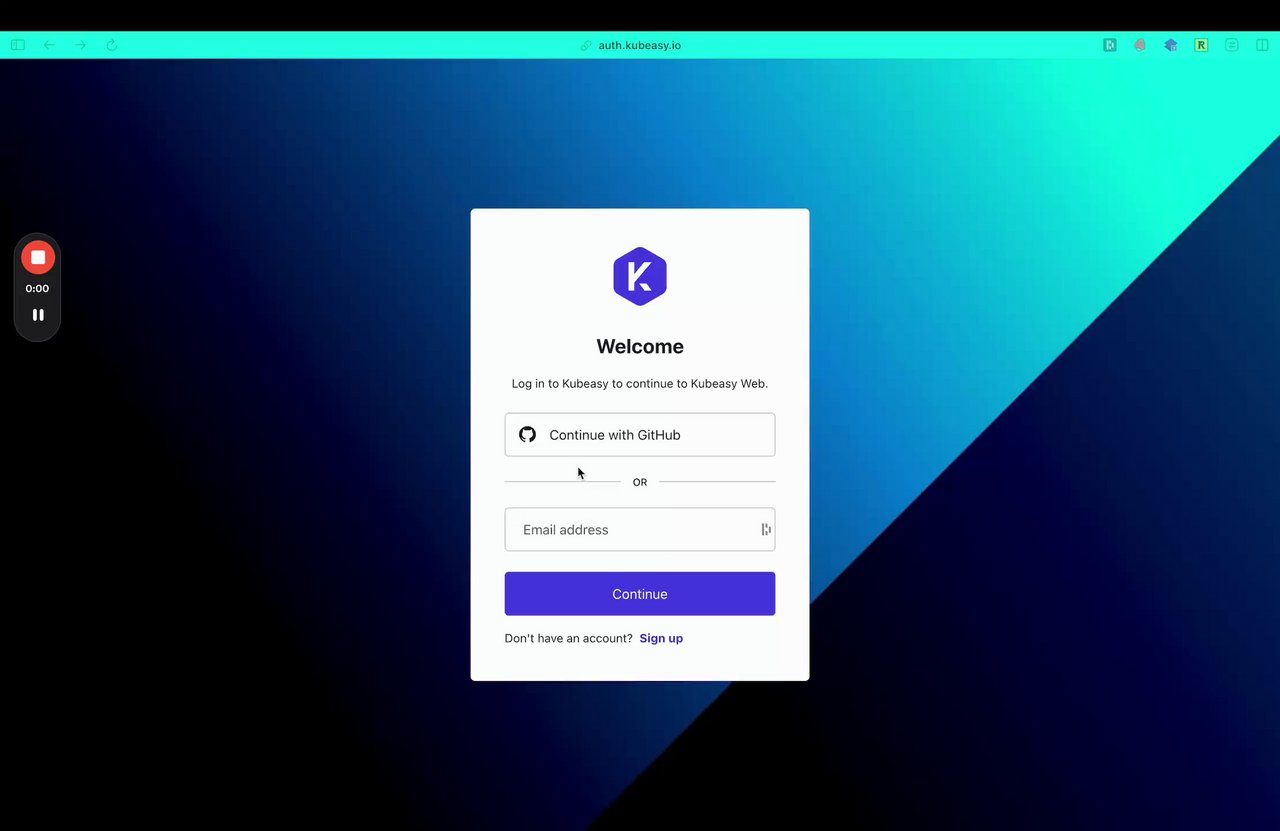Open the teal K browser extension
Image resolution: width=1280 pixels, height=831 pixels.
(x=1110, y=45)
